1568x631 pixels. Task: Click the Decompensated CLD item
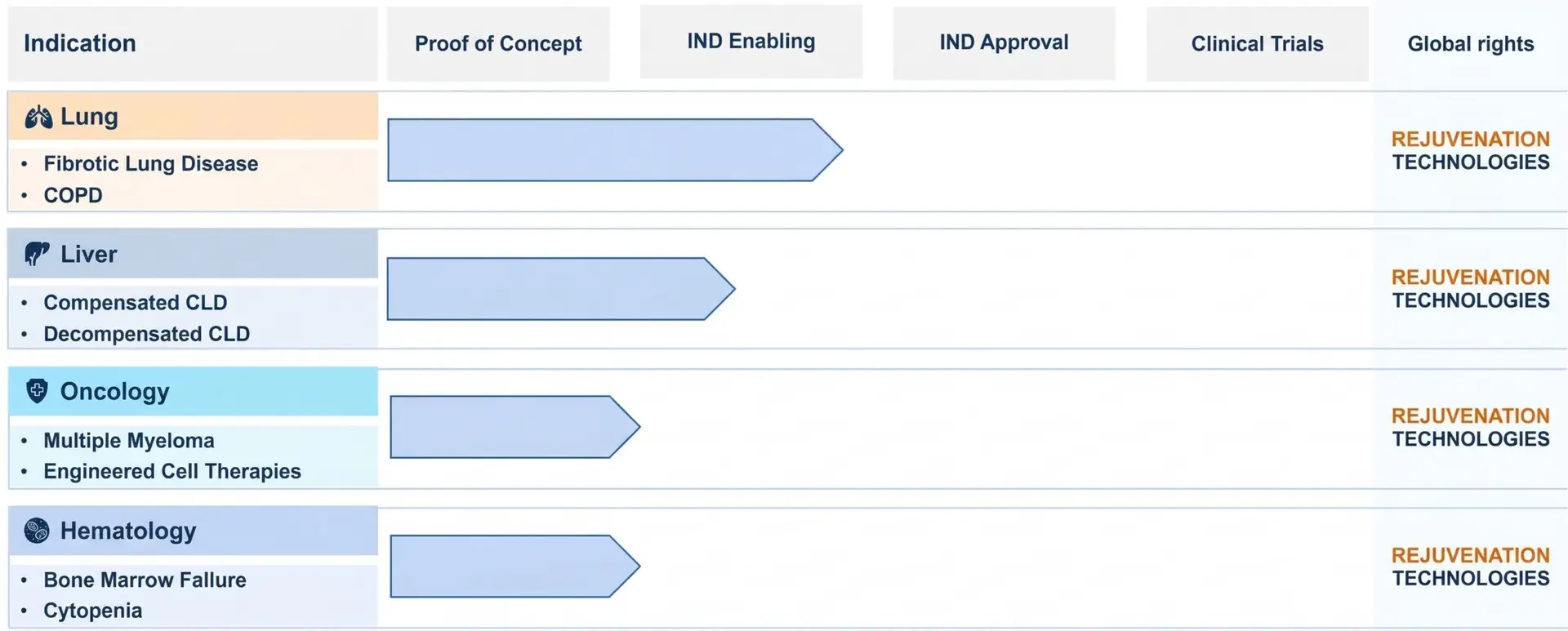[x=146, y=334]
